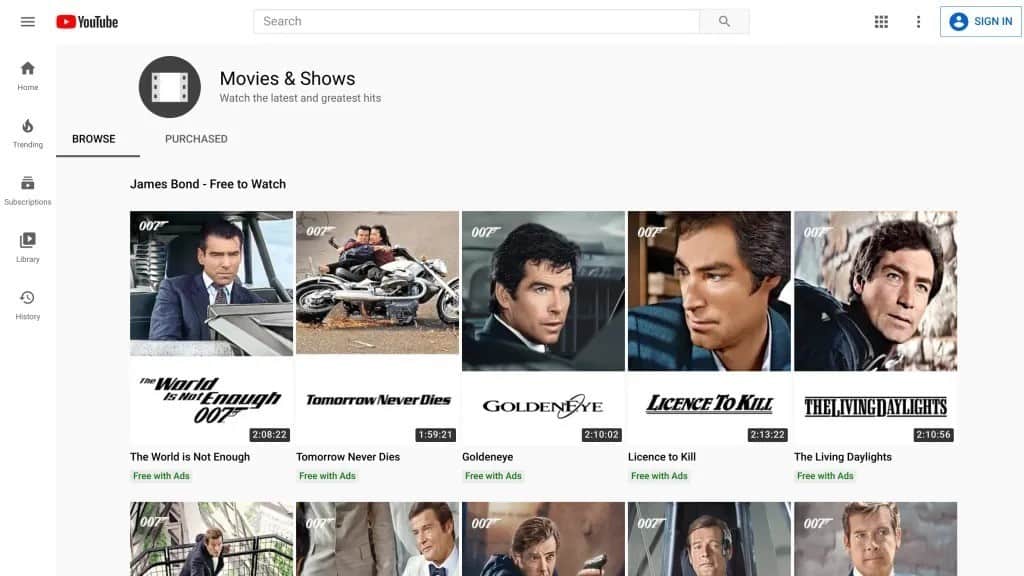The image size is (1024, 576).
Task: Focus the Search input field
Action: pyautogui.click(x=476, y=22)
